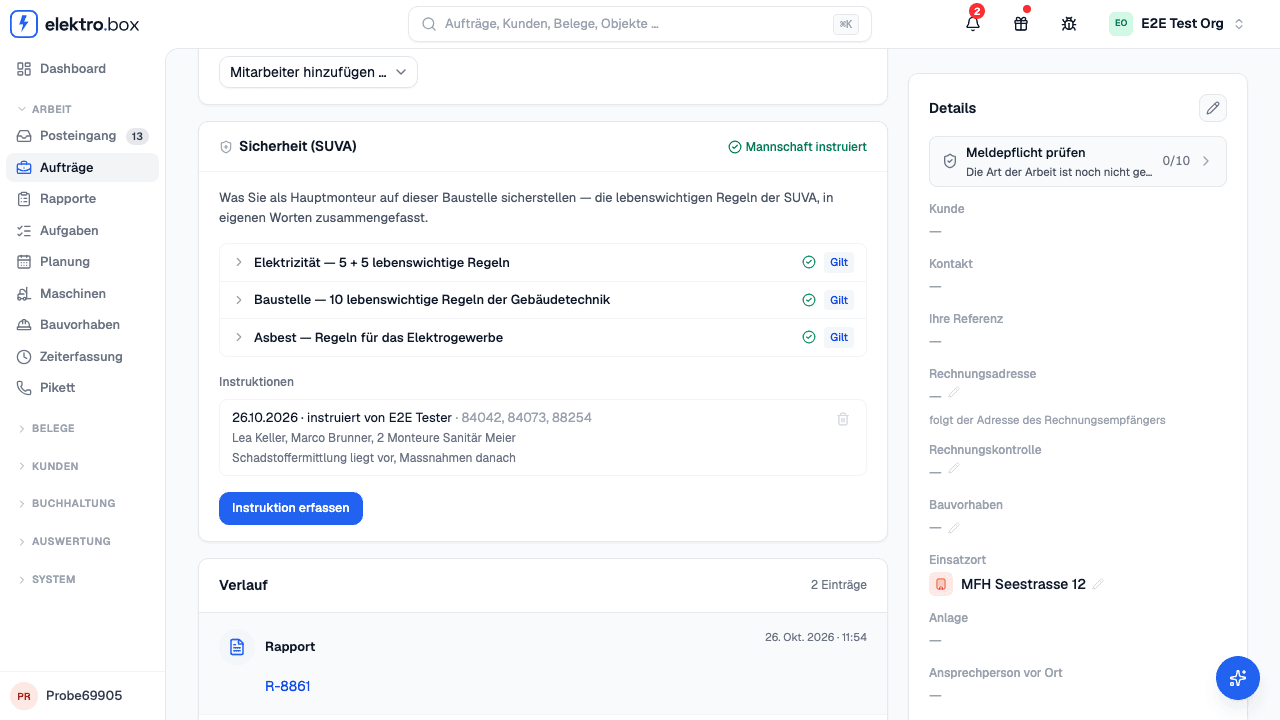
Task: Expand the BUCHHALTUNG sidebar section
Action: point(82,503)
